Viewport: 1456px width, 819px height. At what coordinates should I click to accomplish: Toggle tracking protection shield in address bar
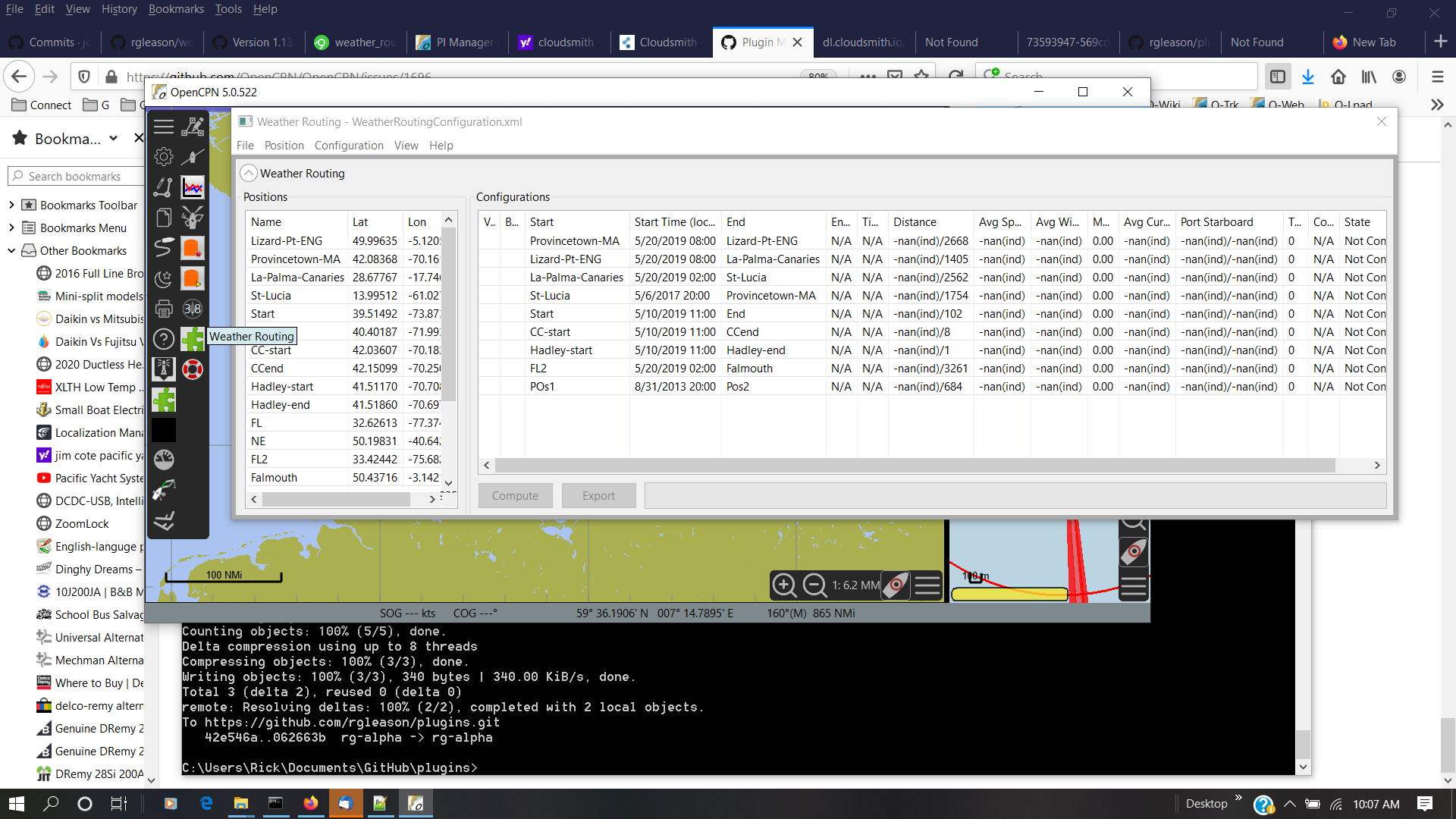tap(84, 76)
